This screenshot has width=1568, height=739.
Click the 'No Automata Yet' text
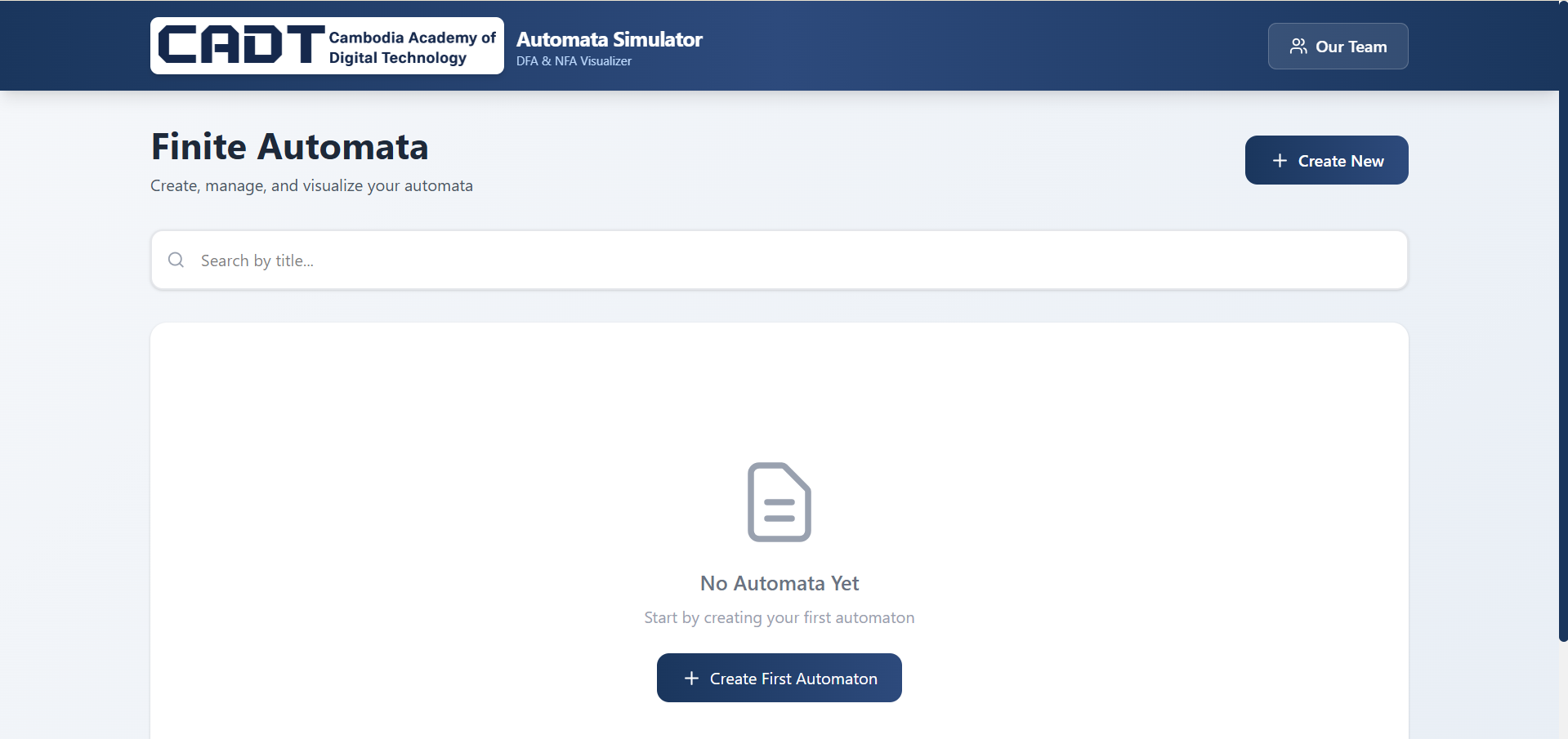tap(779, 583)
